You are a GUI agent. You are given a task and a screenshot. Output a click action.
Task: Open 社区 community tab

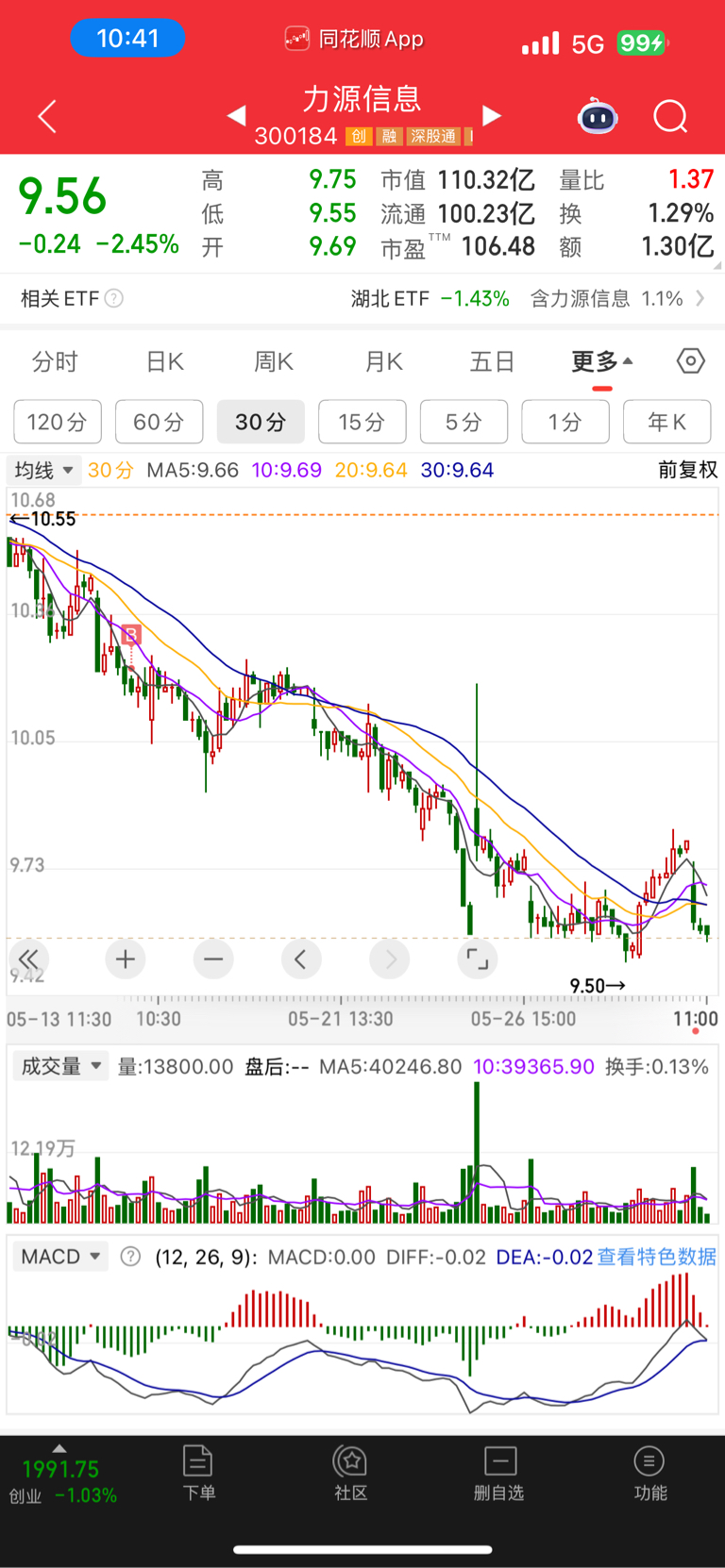tap(350, 1474)
